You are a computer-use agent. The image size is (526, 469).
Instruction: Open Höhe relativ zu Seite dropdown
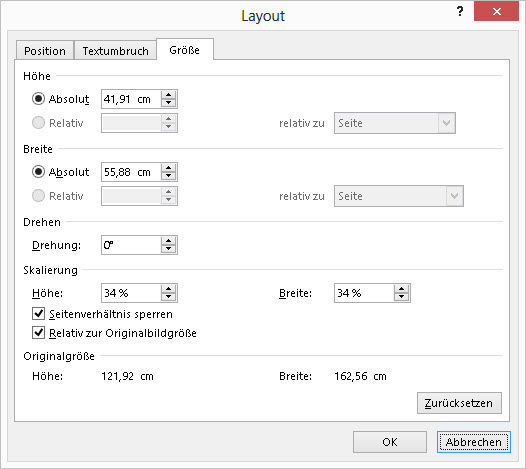395,123
